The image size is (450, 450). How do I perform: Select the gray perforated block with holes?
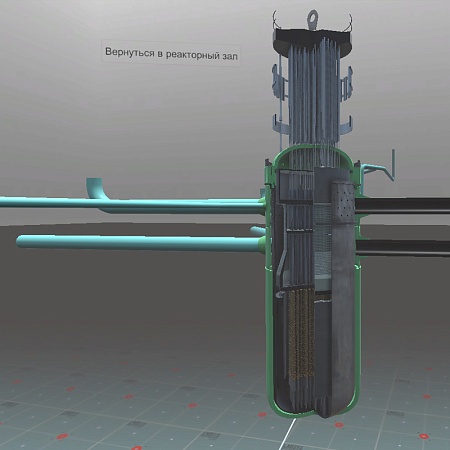point(343,203)
